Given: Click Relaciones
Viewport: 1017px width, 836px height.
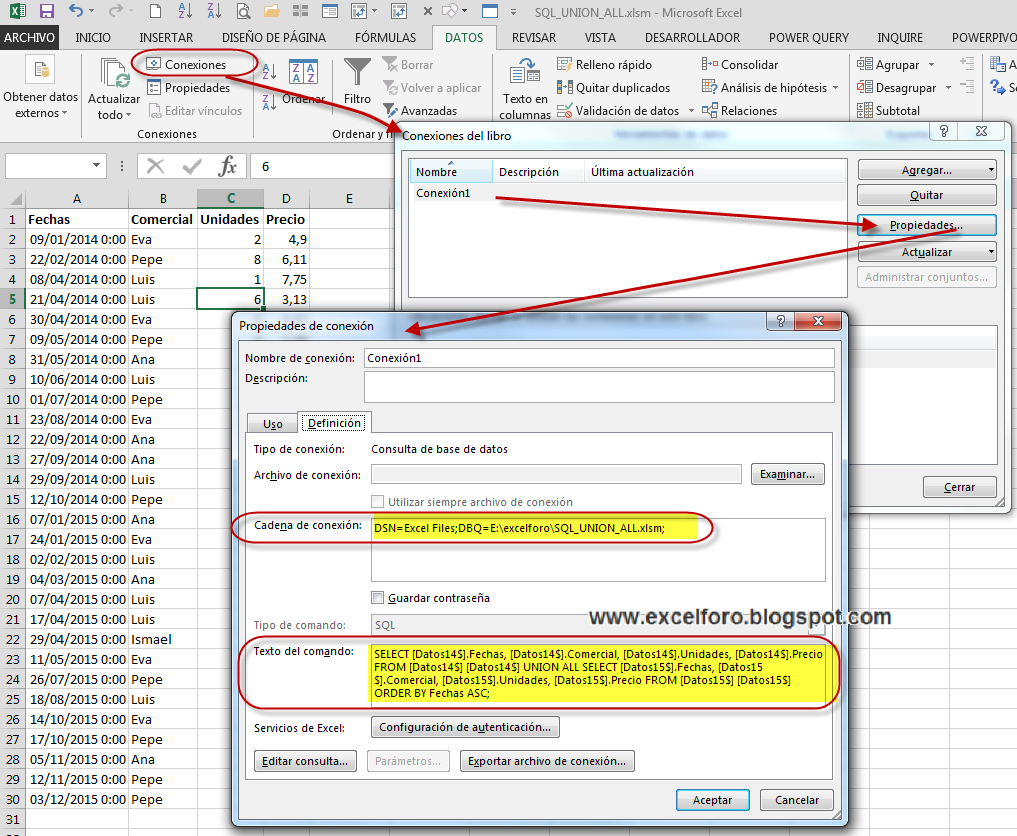Looking at the screenshot, I should (x=739, y=110).
